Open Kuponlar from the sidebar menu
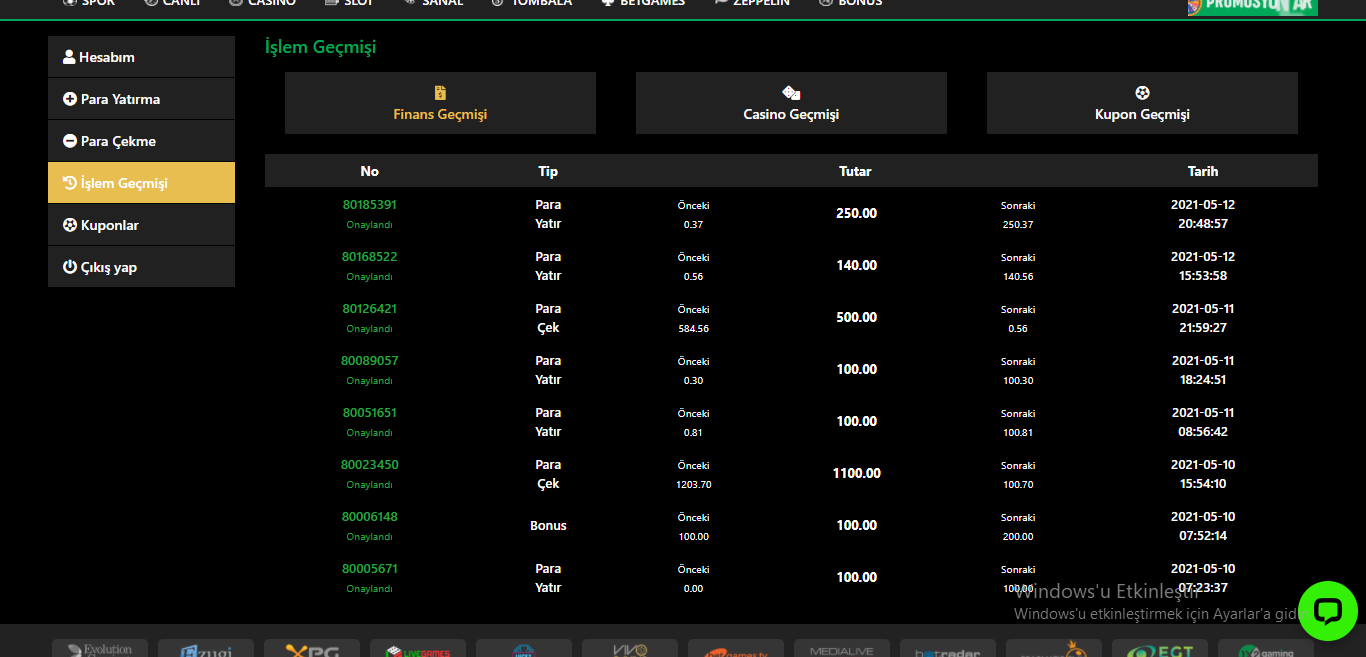1366x657 pixels. coord(141,225)
